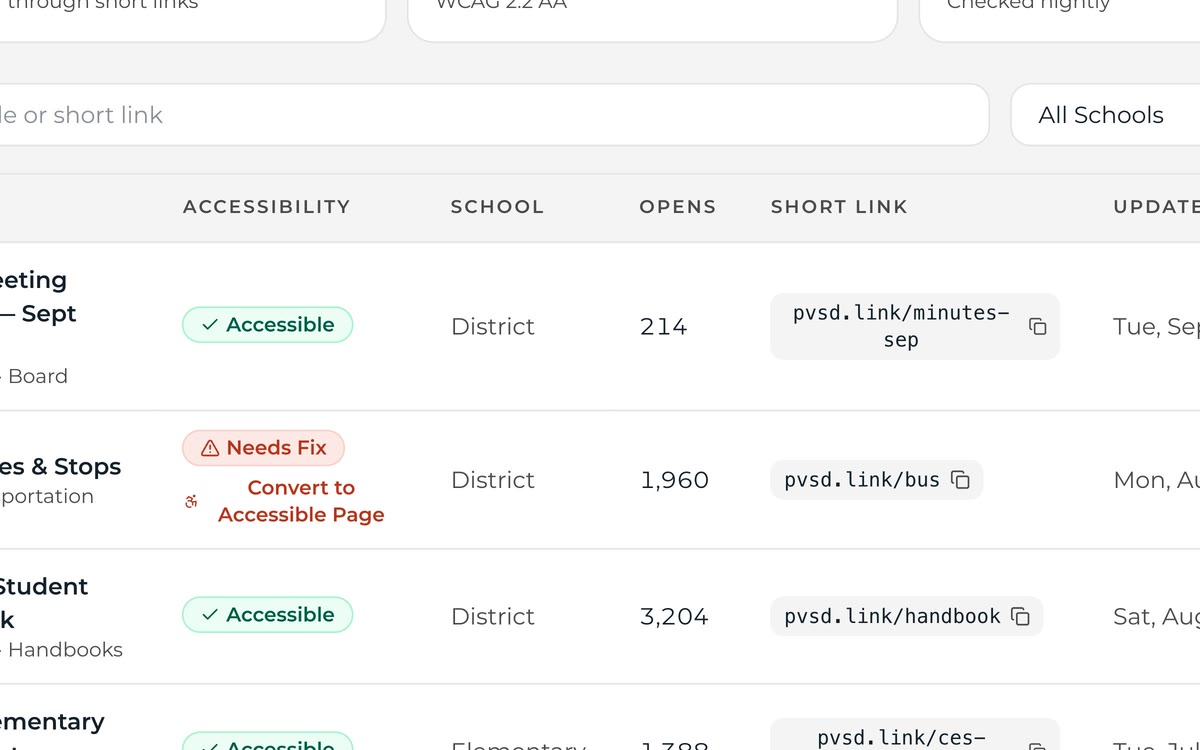Sort by the Opens column header
This screenshot has height=750, width=1200.
pos(678,207)
